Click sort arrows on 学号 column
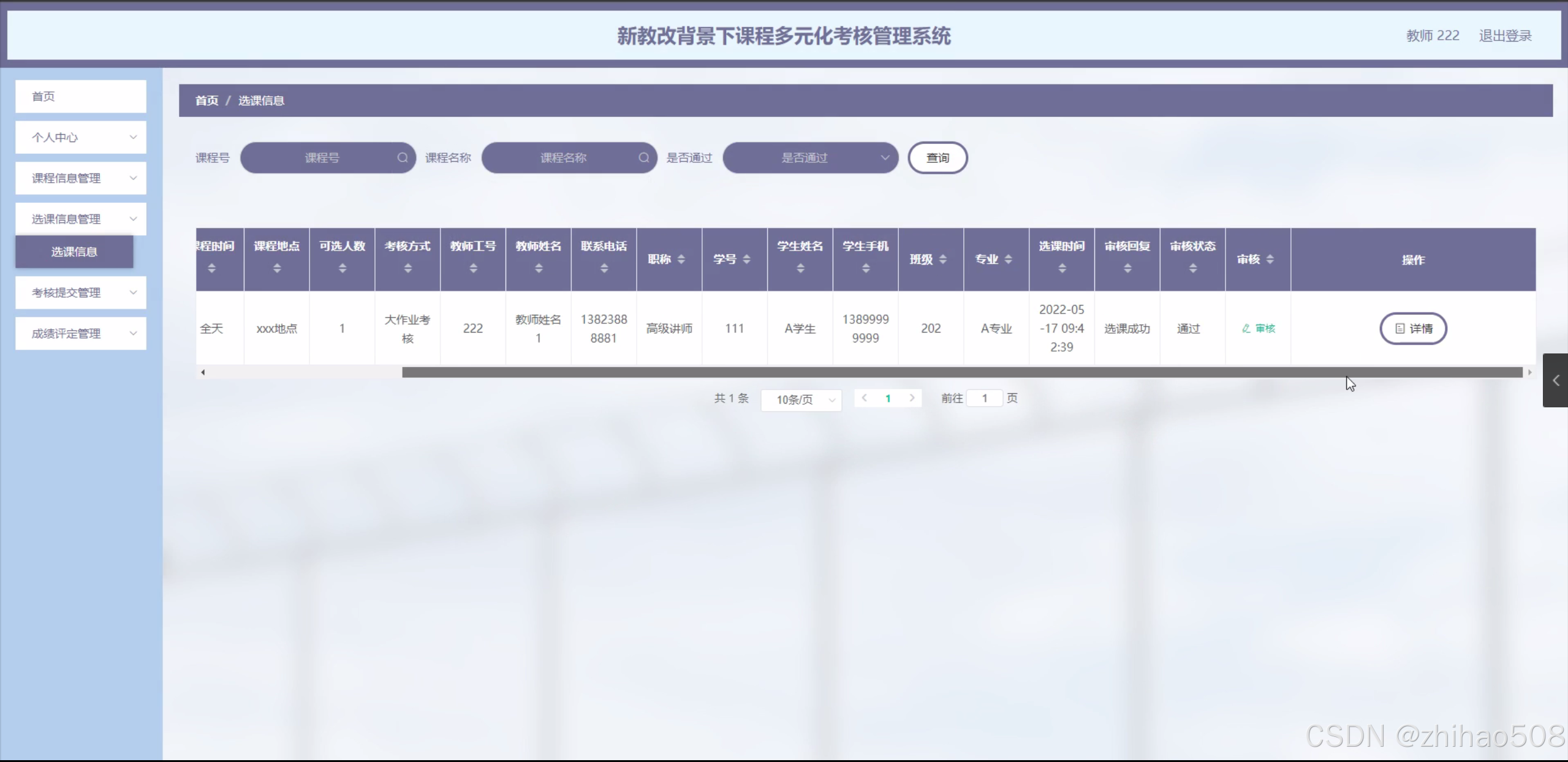Screen dimensions: 1568x762 pyautogui.click(x=746, y=259)
